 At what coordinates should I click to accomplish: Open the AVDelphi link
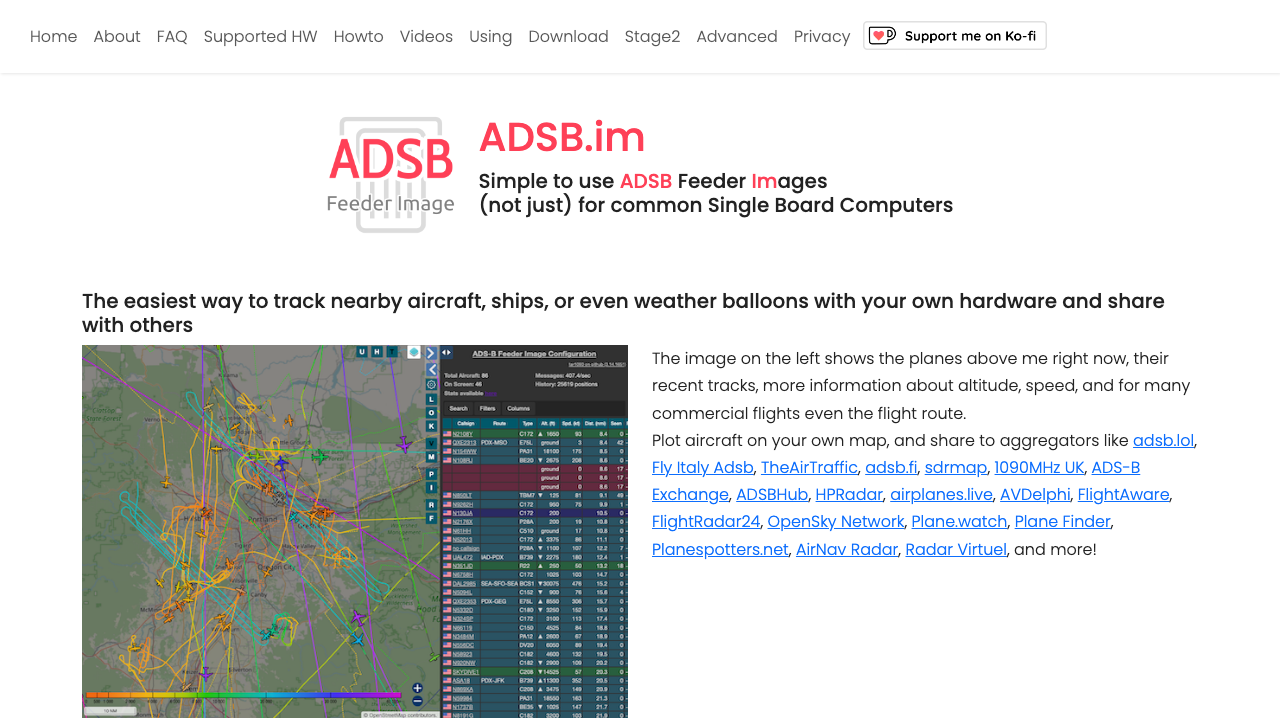pyautogui.click(x=1035, y=494)
